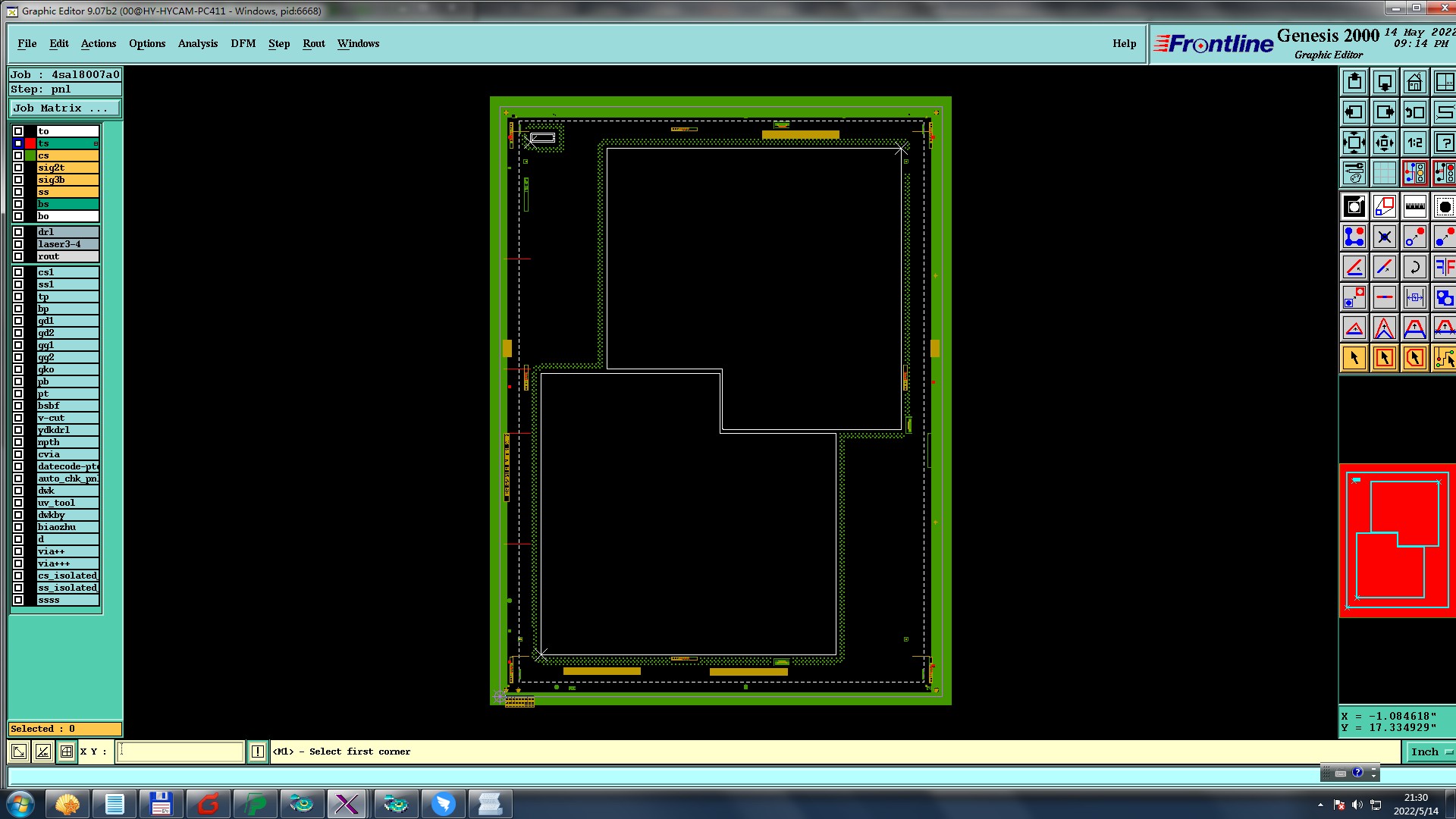Open the Job Matrix selector
1456x819 pixels.
[64, 108]
